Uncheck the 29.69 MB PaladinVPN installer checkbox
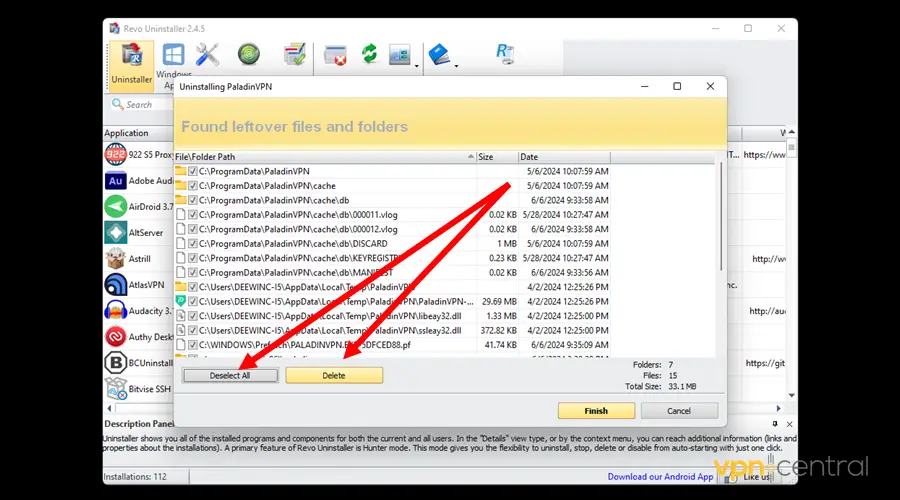 pos(193,301)
